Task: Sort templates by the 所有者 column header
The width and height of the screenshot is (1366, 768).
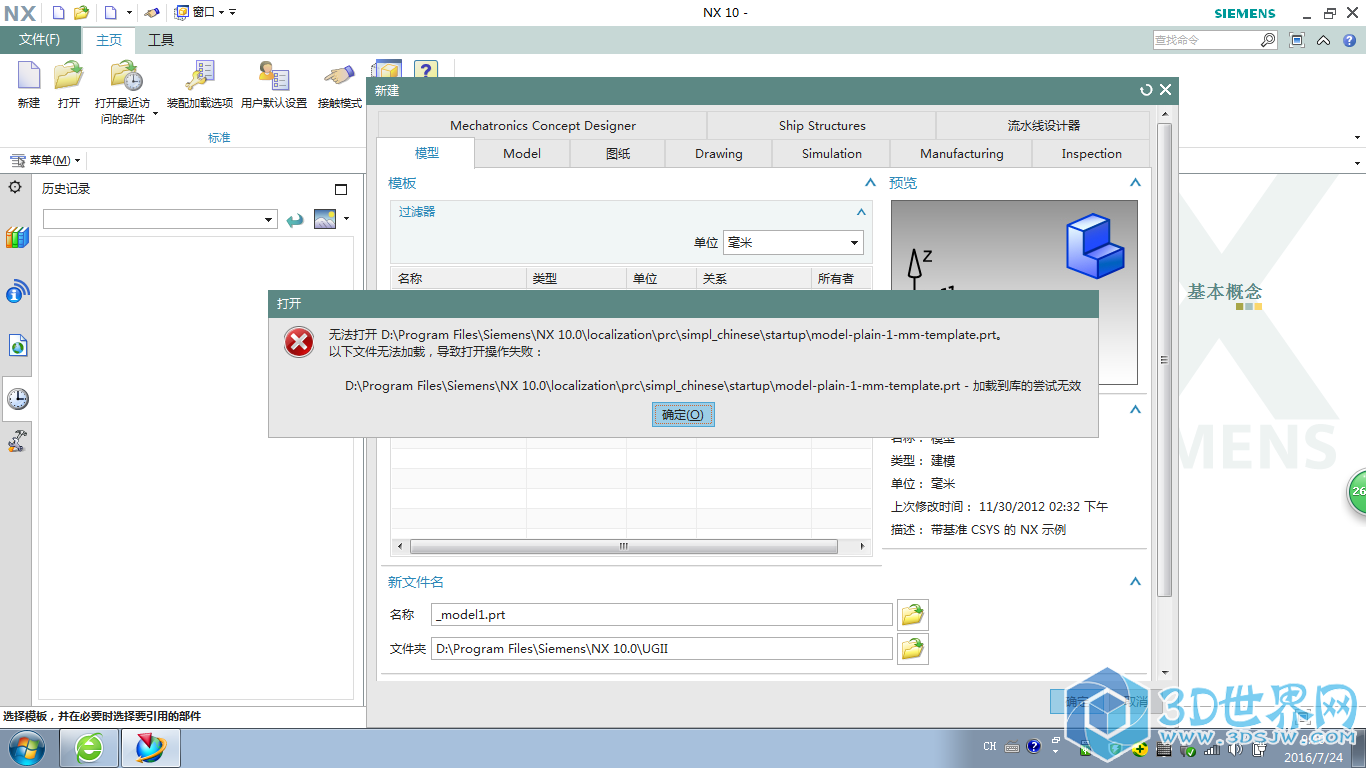Action: (841, 278)
